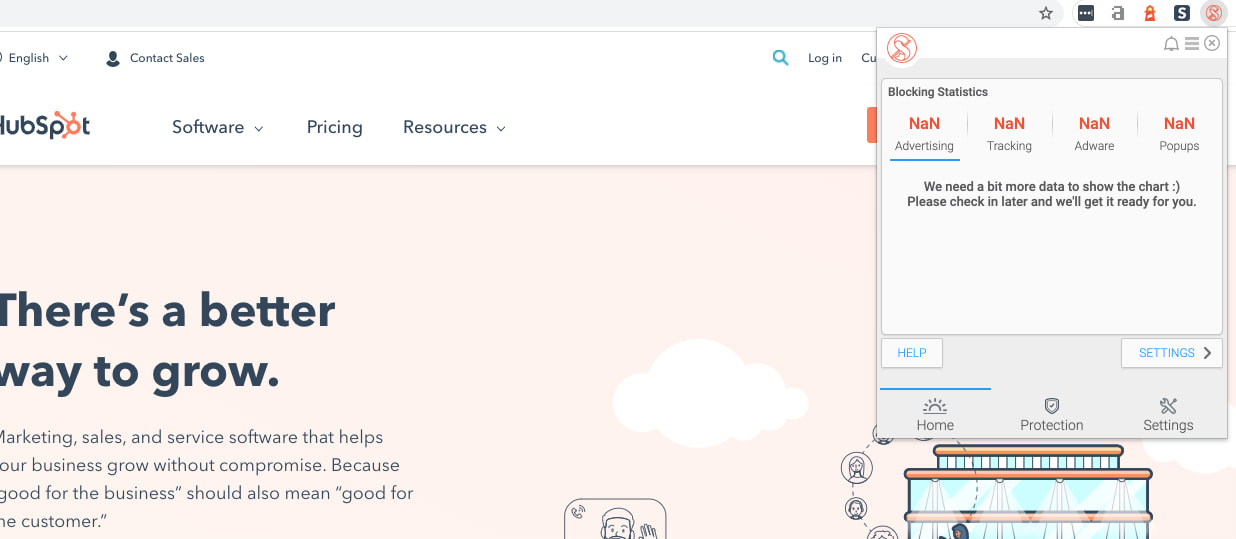
Task: Click the HubSpot logo
Action: coord(45,126)
